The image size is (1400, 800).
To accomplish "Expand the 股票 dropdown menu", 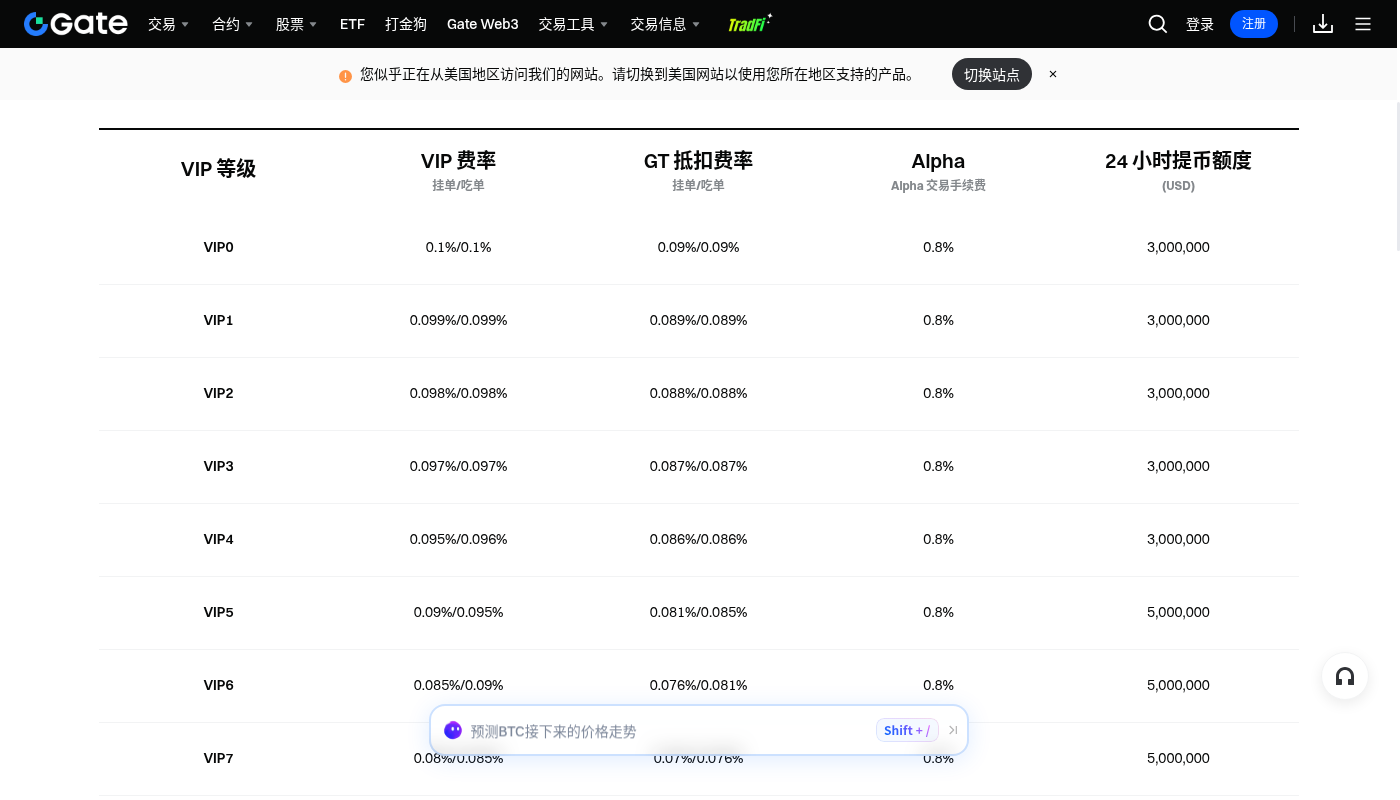I will (297, 24).
